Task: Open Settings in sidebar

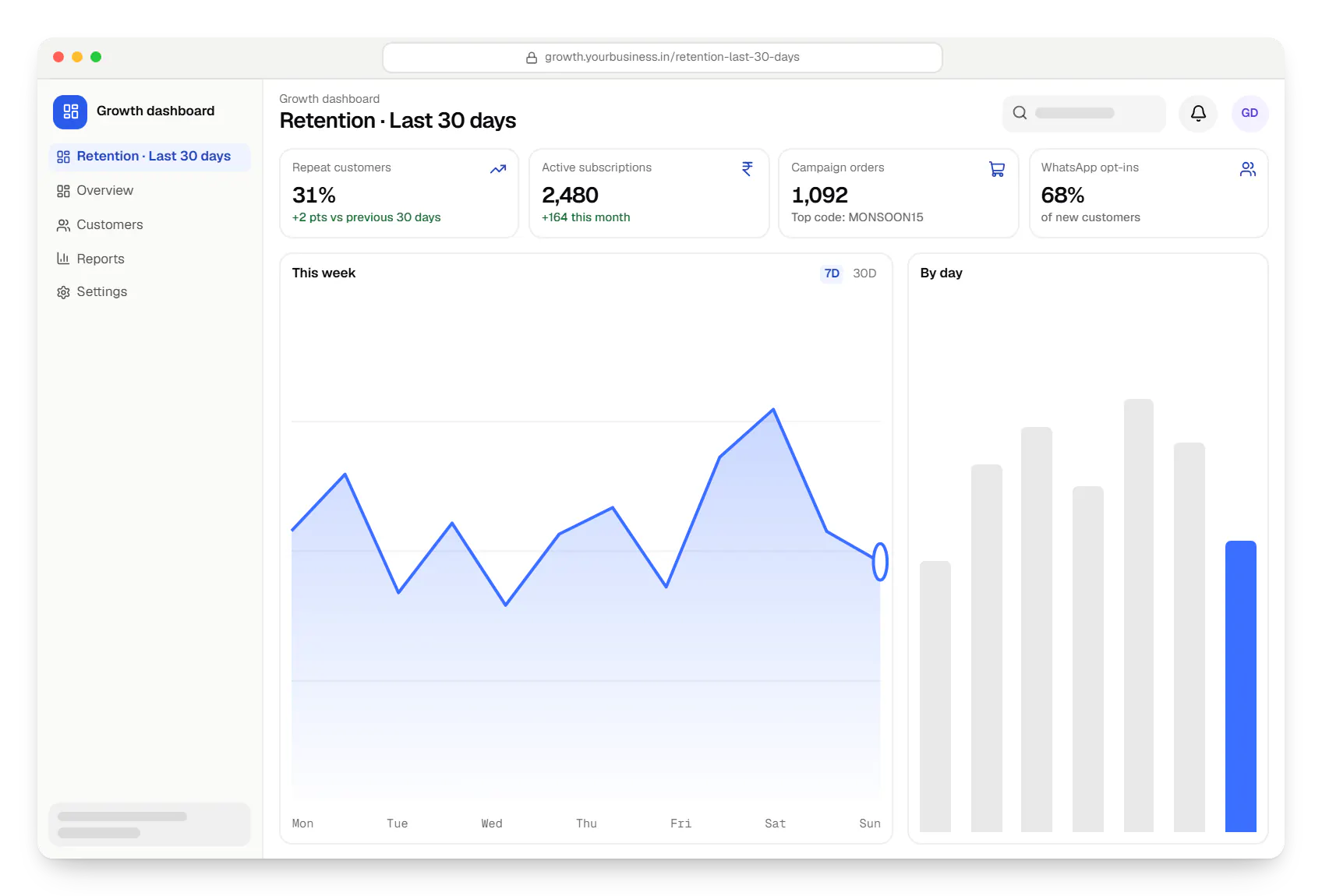Action: point(150,292)
